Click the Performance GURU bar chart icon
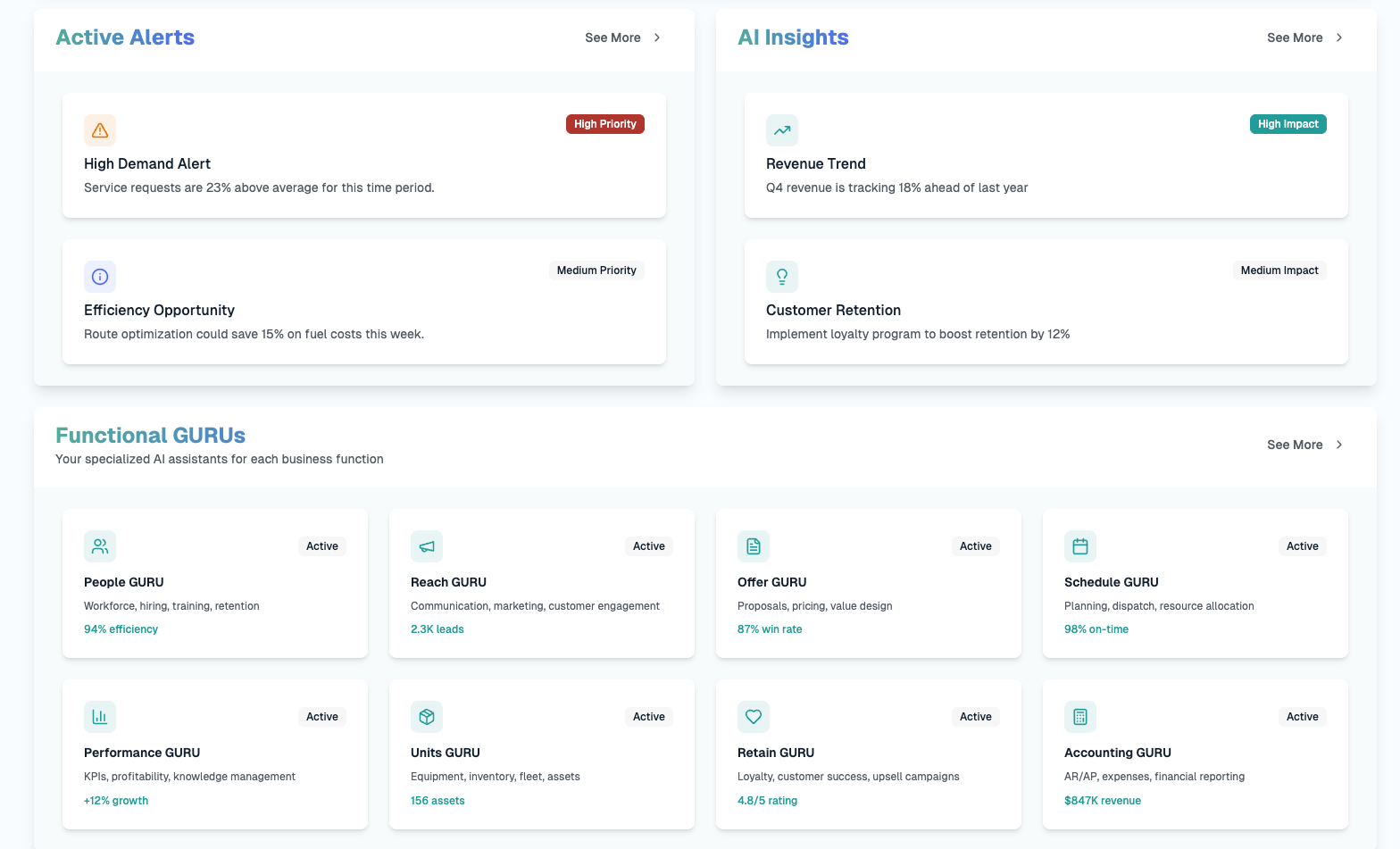1400x849 pixels. tap(100, 717)
